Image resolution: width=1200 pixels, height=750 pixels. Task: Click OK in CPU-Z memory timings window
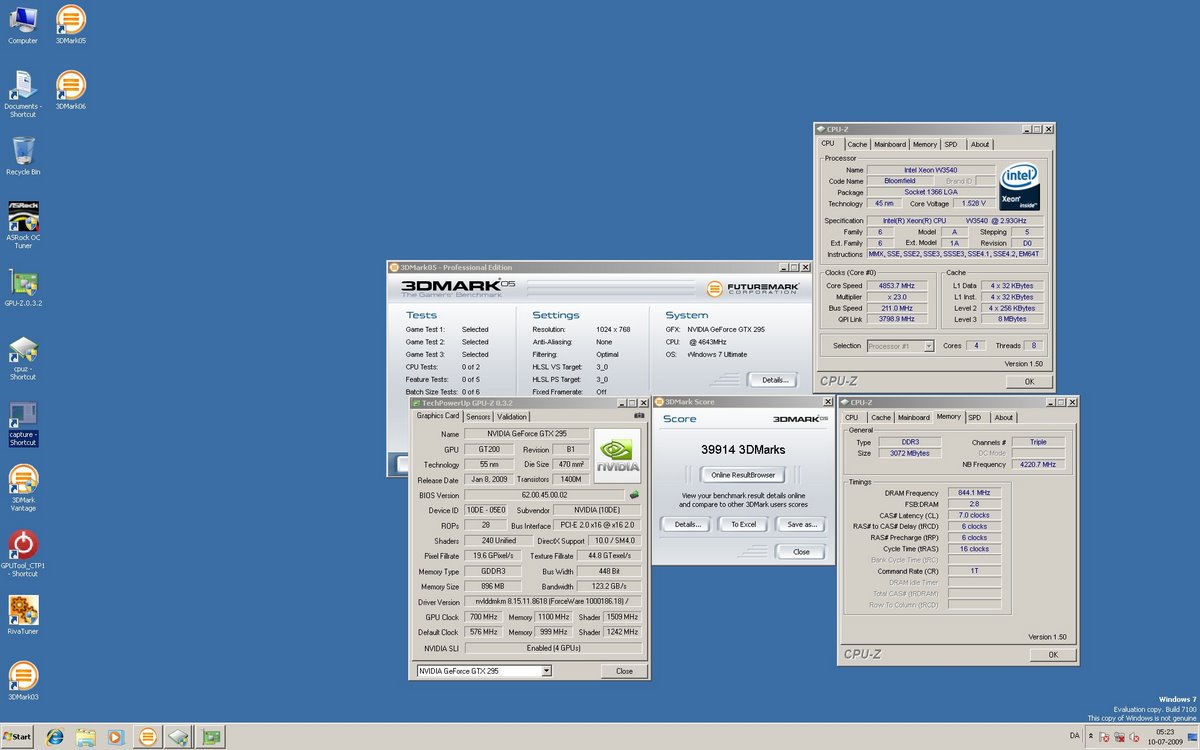(x=1052, y=654)
